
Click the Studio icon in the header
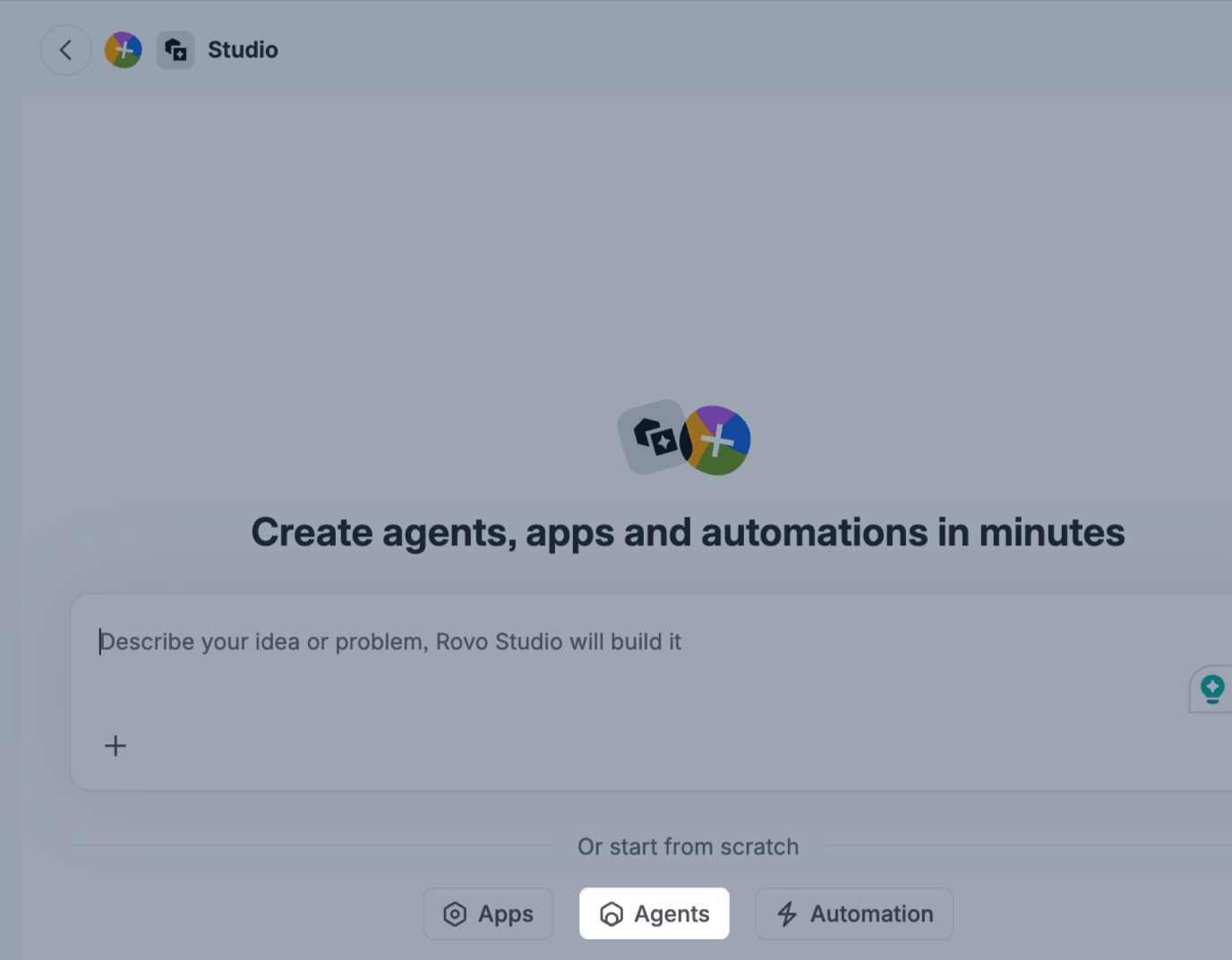tap(175, 50)
